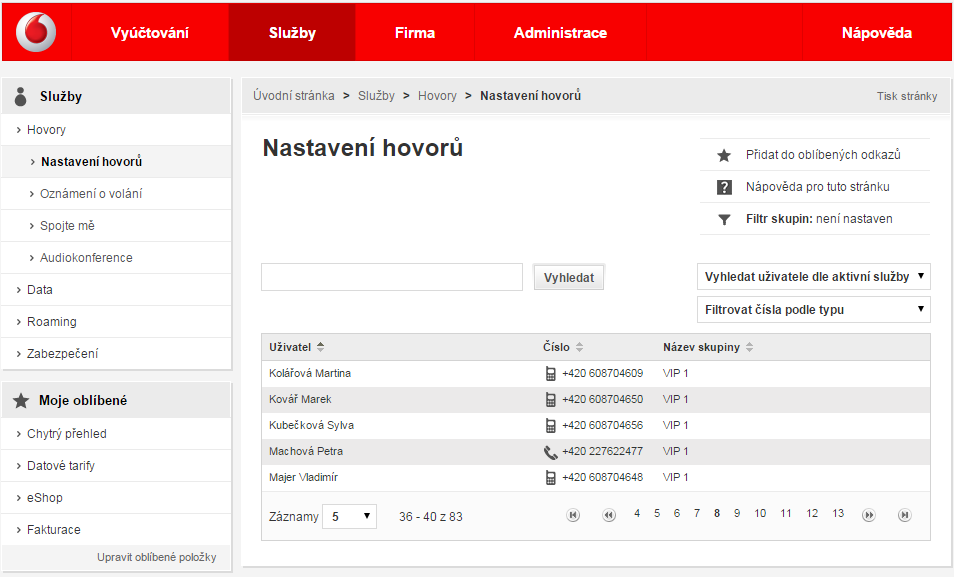This screenshot has width=954, height=577.
Task: Open Nápověda pro tuto stránku link
Action: point(818,187)
